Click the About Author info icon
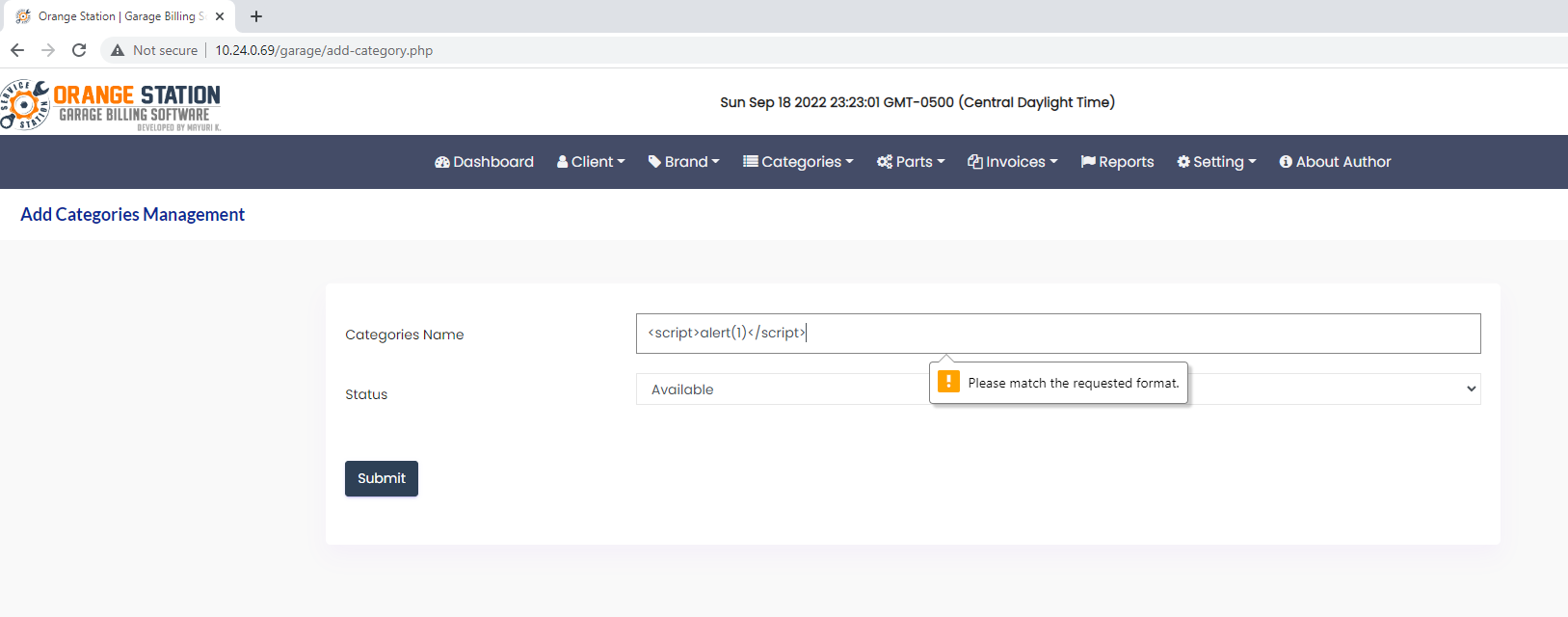Viewport: 1568px width, 617px height. [1286, 162]
